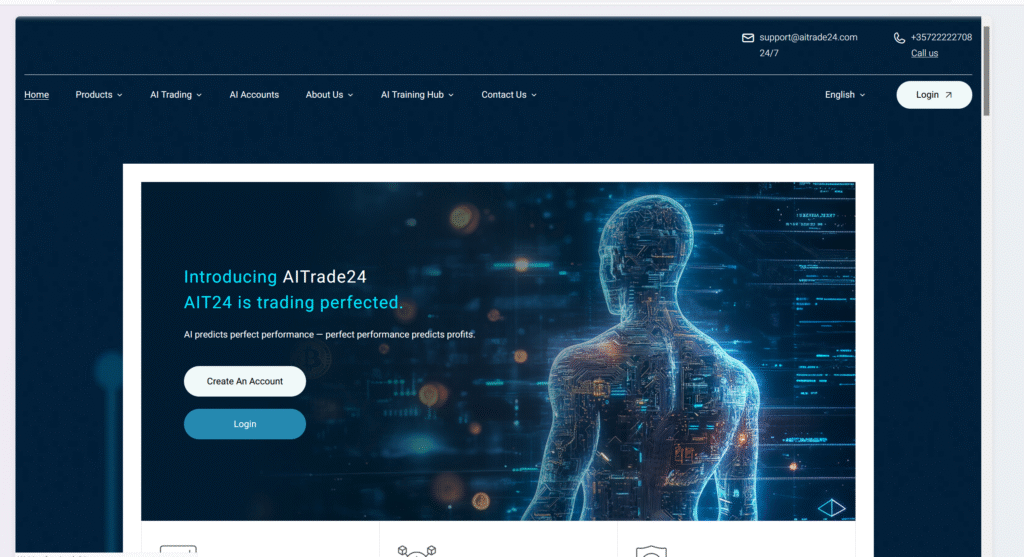Click the envelope email icon in header
The height and width of the screenshot is (557, 1024).
pos(748,38)
